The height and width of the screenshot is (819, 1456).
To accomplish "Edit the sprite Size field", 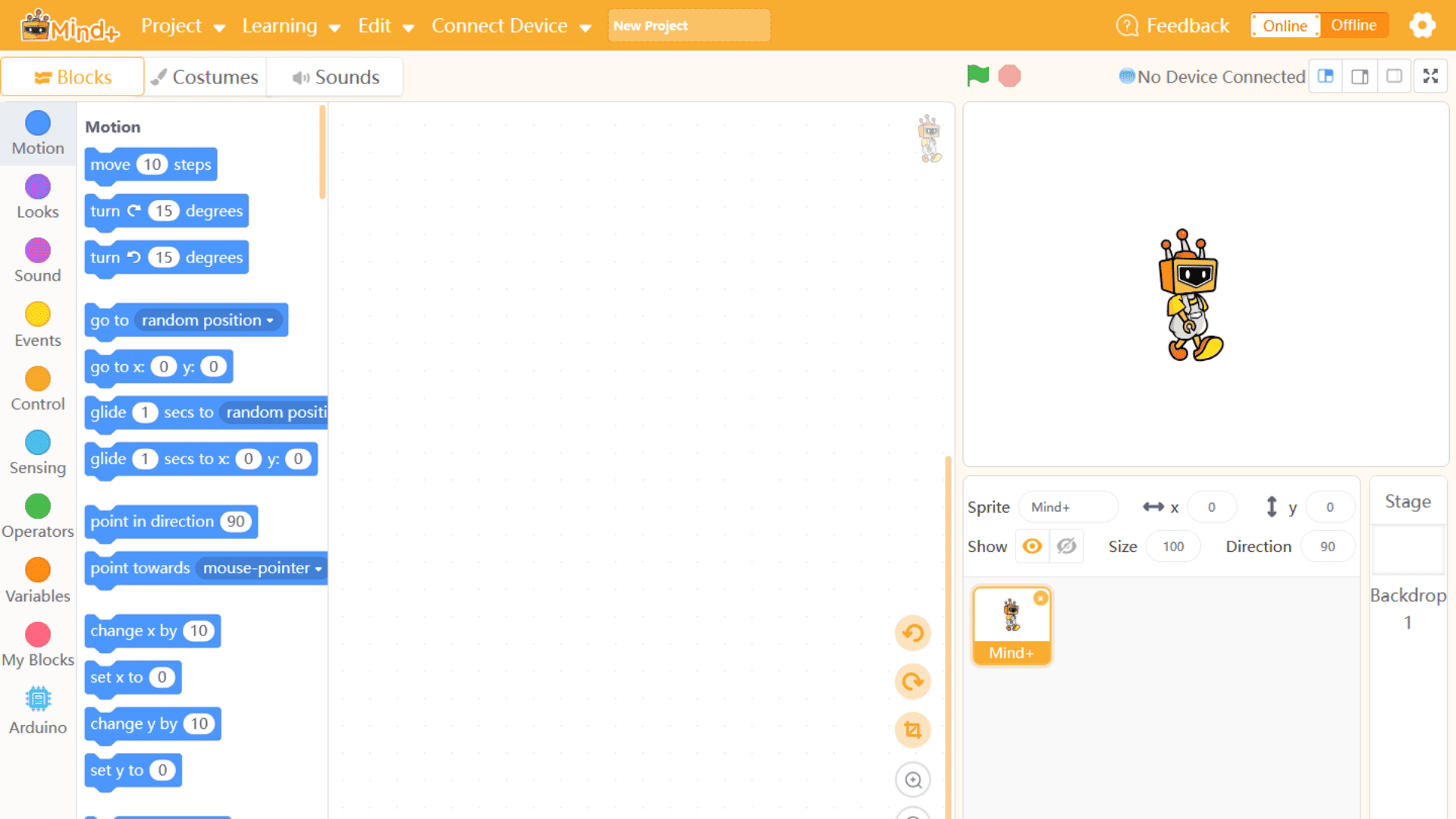I will point(1173,547).
